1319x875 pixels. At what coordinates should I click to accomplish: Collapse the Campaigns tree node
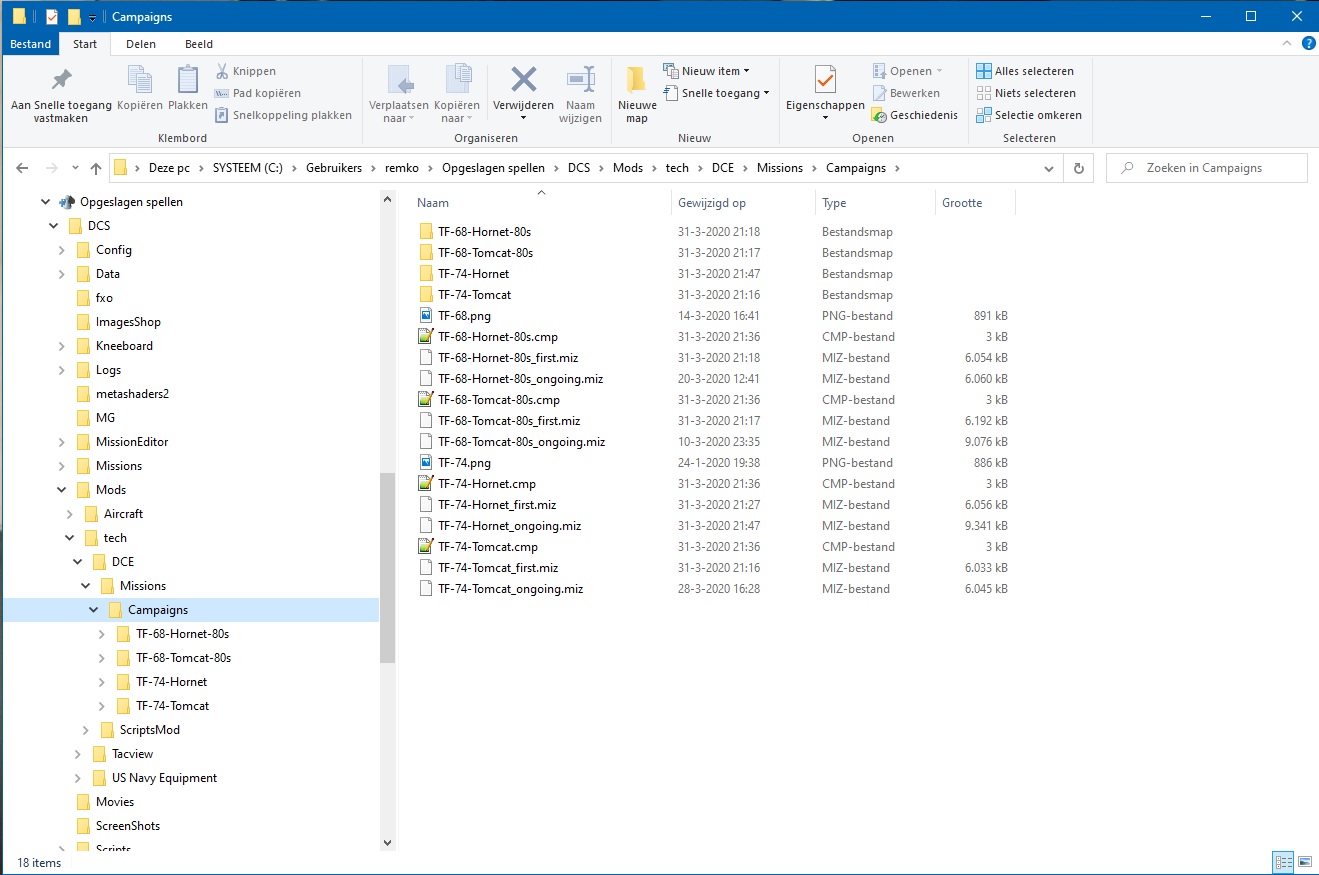point(94,610)
